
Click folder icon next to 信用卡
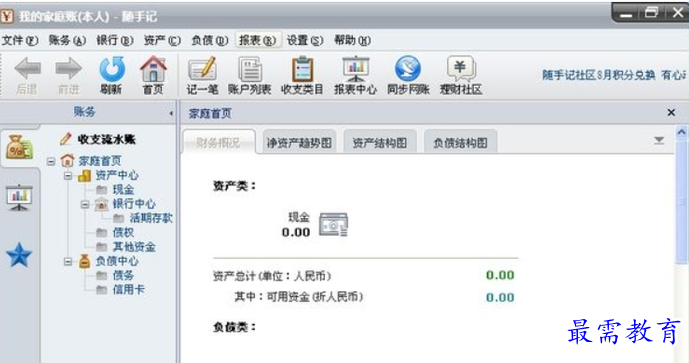102,290
